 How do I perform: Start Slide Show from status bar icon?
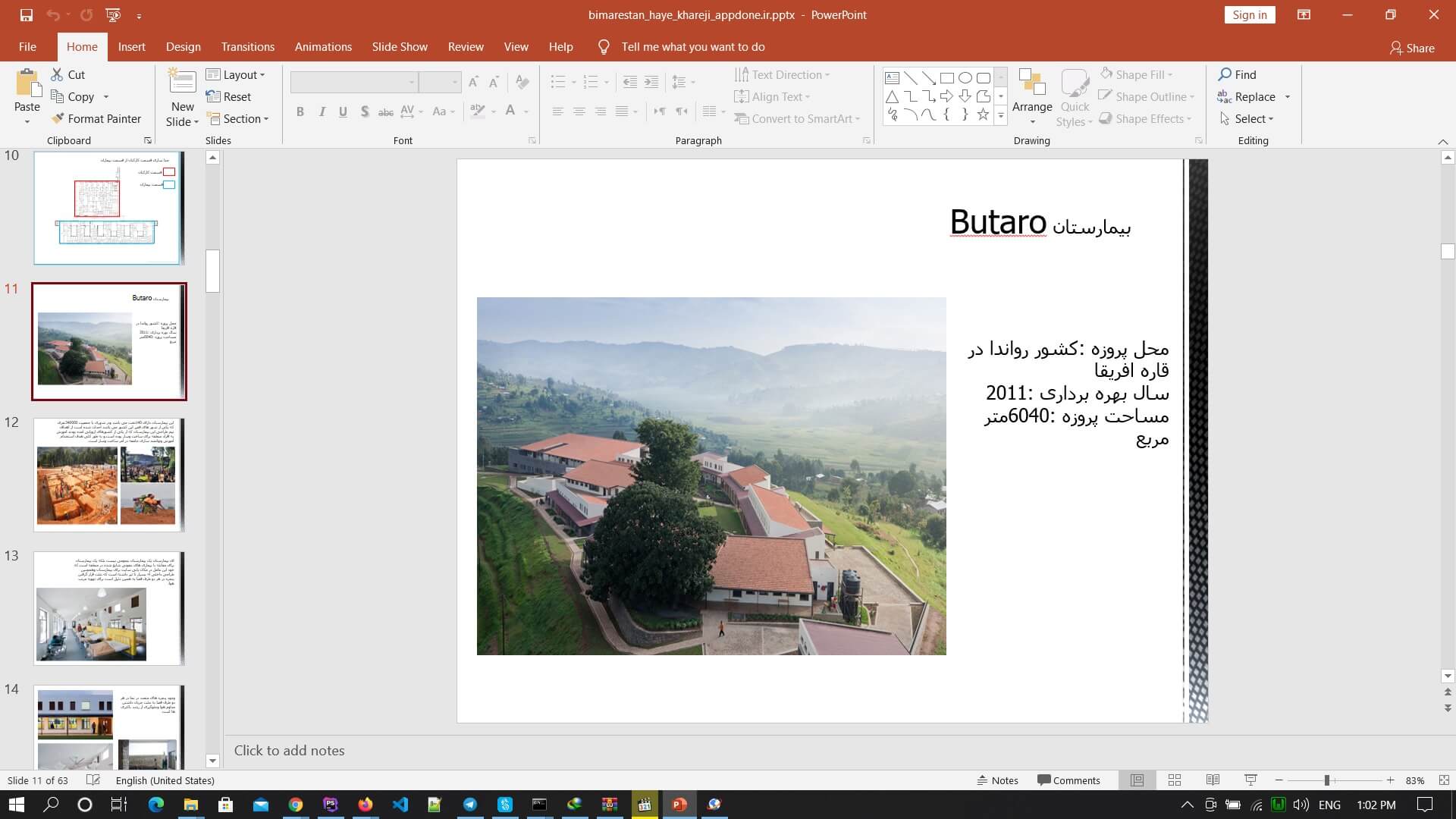point(1250,780)
